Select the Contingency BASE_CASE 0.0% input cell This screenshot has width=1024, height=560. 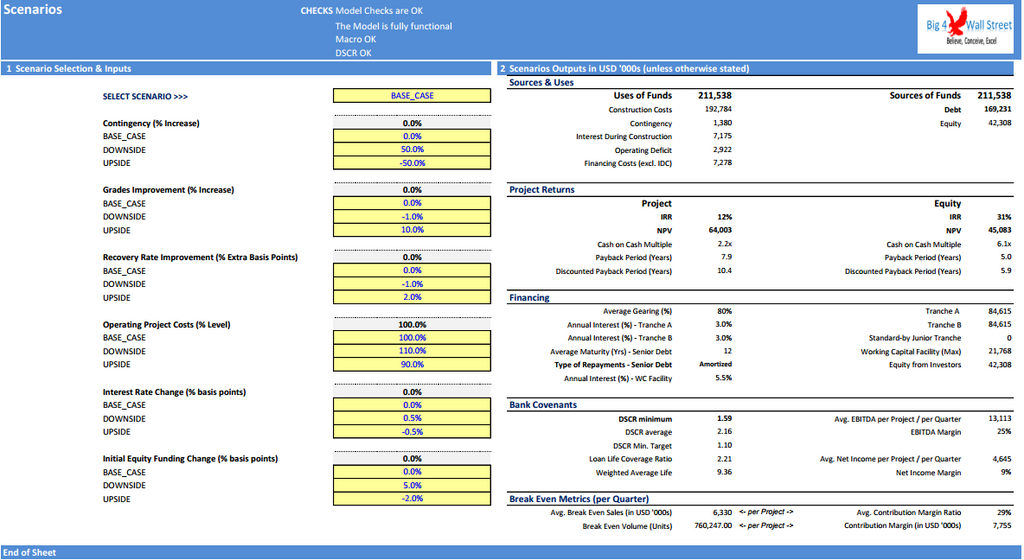[x=411, y=136]
